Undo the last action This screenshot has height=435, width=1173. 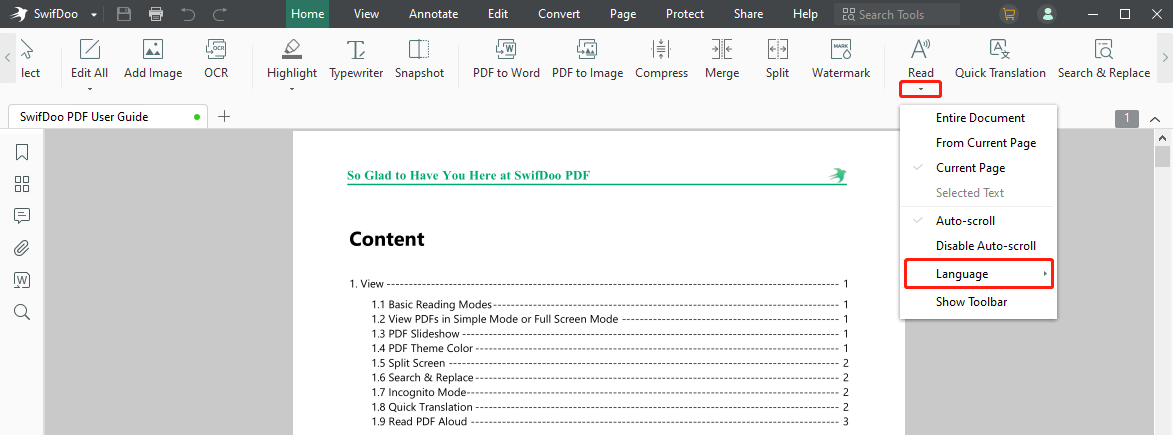pyautogui.click(x=189, y=14)
